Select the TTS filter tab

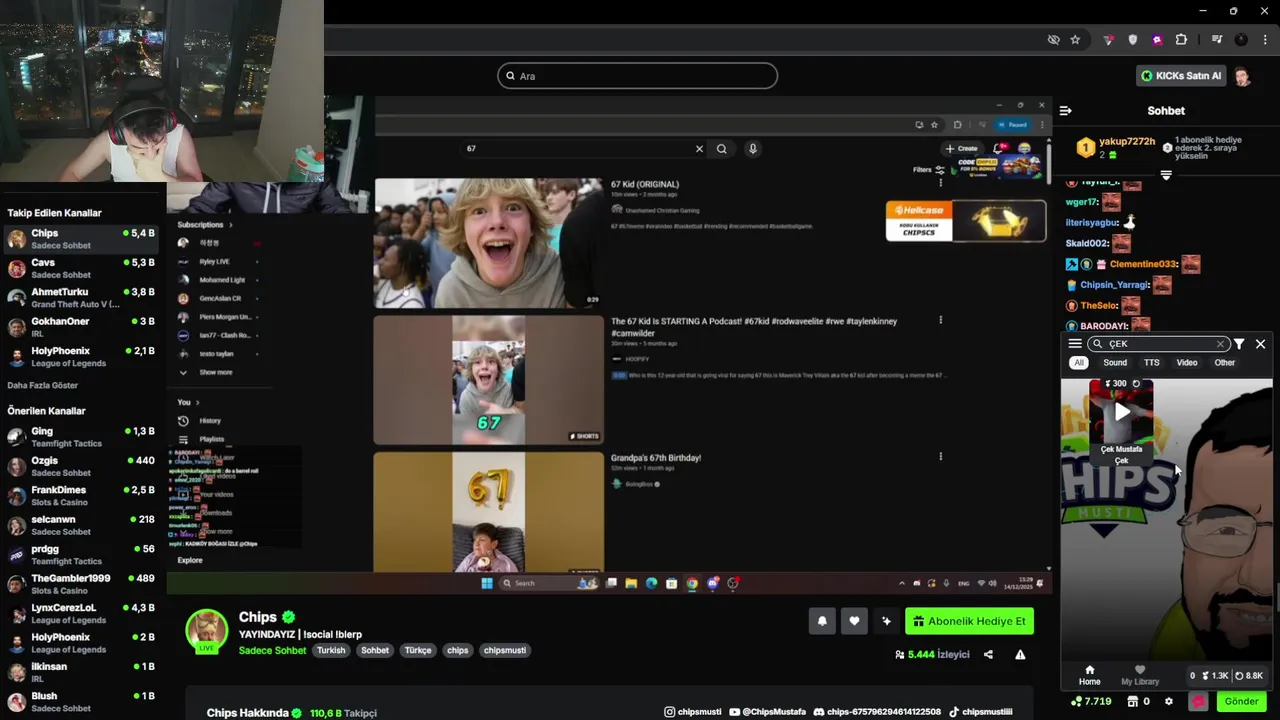click(x=1152, y=363)
